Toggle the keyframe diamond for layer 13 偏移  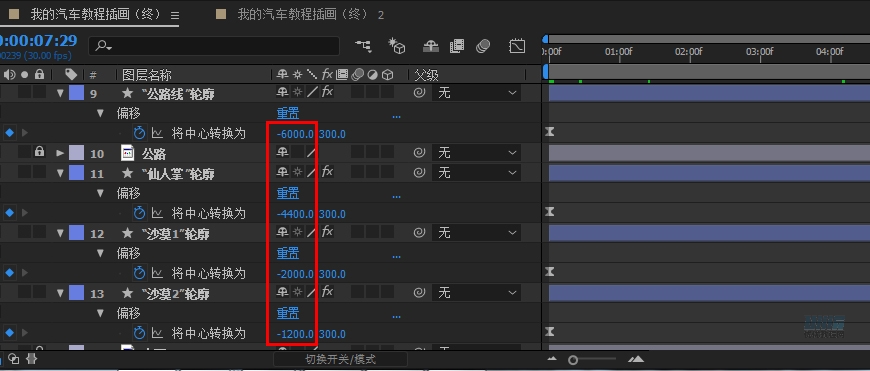coord(9,333)
